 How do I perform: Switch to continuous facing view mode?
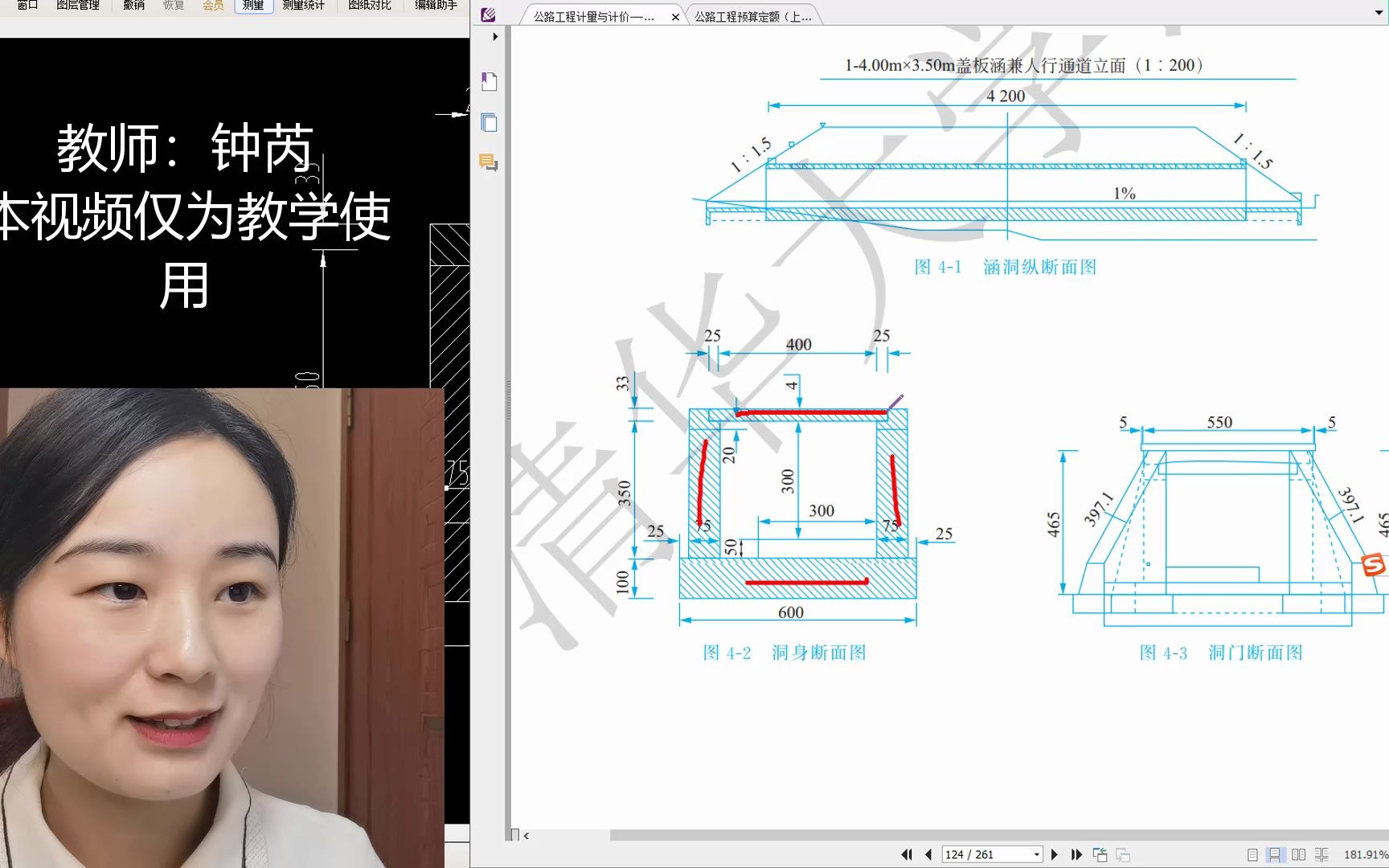(1321, 854)
